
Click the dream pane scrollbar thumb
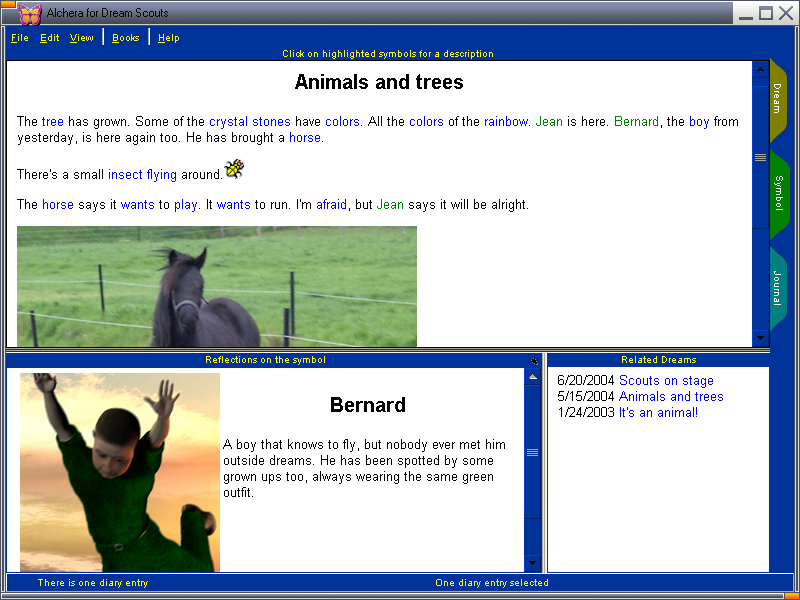point(760,157)
